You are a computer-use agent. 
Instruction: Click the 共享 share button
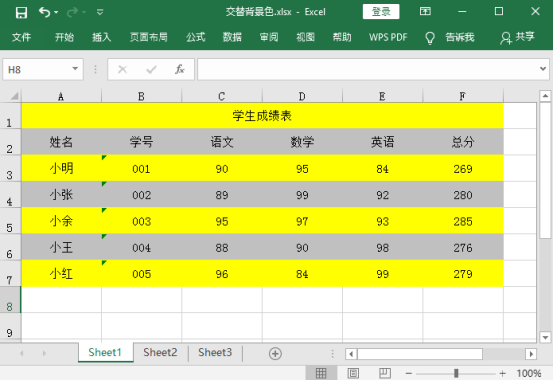point(517,37)
